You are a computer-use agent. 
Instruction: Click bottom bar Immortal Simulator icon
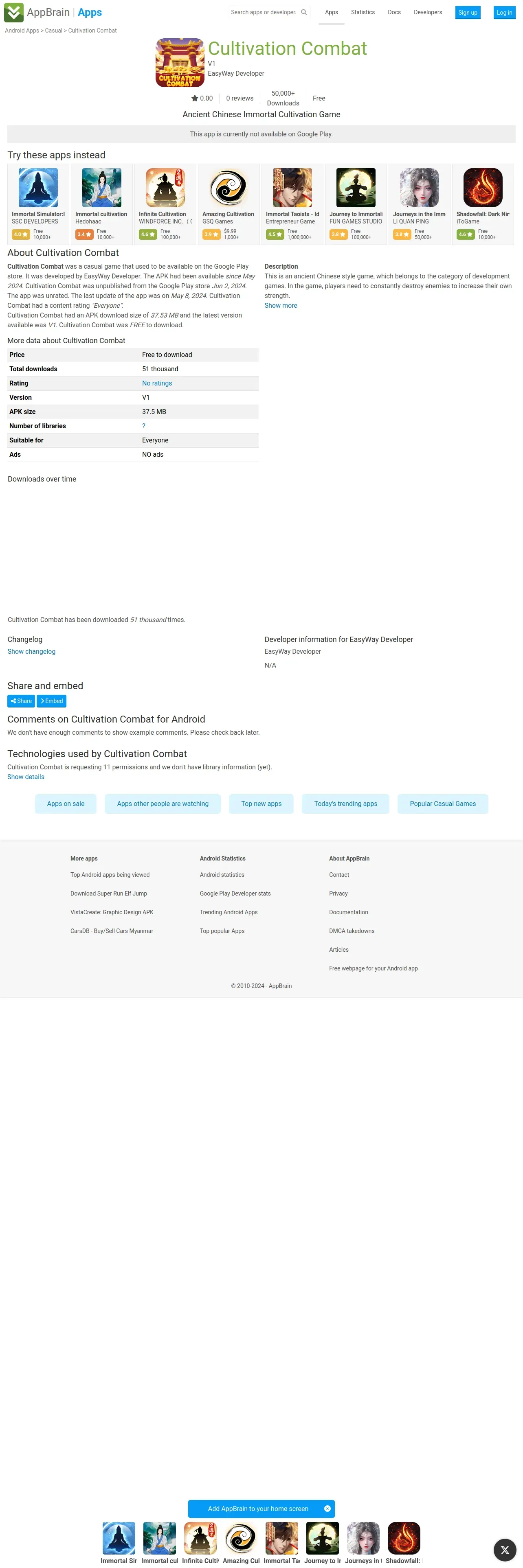(119, 1538)
